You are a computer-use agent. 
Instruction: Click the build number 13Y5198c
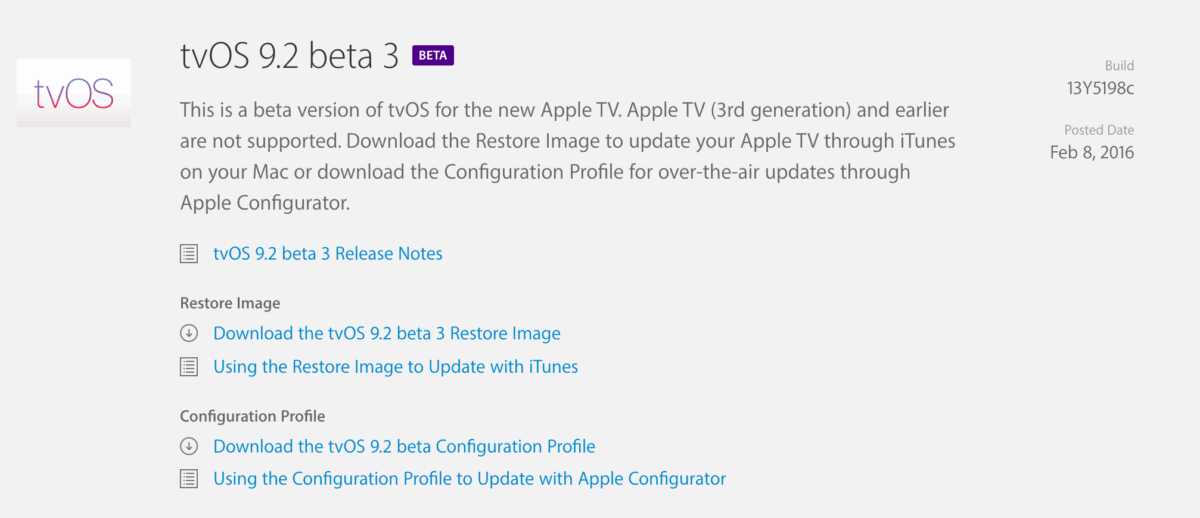(x=1100, y=88)
